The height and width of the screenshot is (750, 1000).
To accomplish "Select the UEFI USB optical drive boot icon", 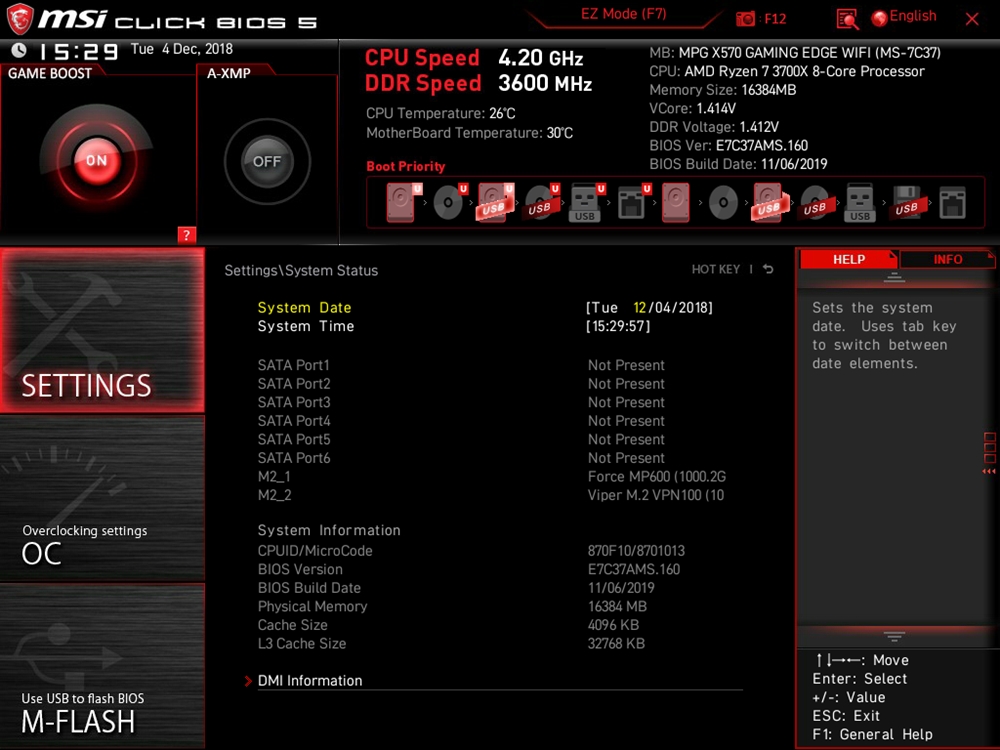I will (x=541, y=202).
